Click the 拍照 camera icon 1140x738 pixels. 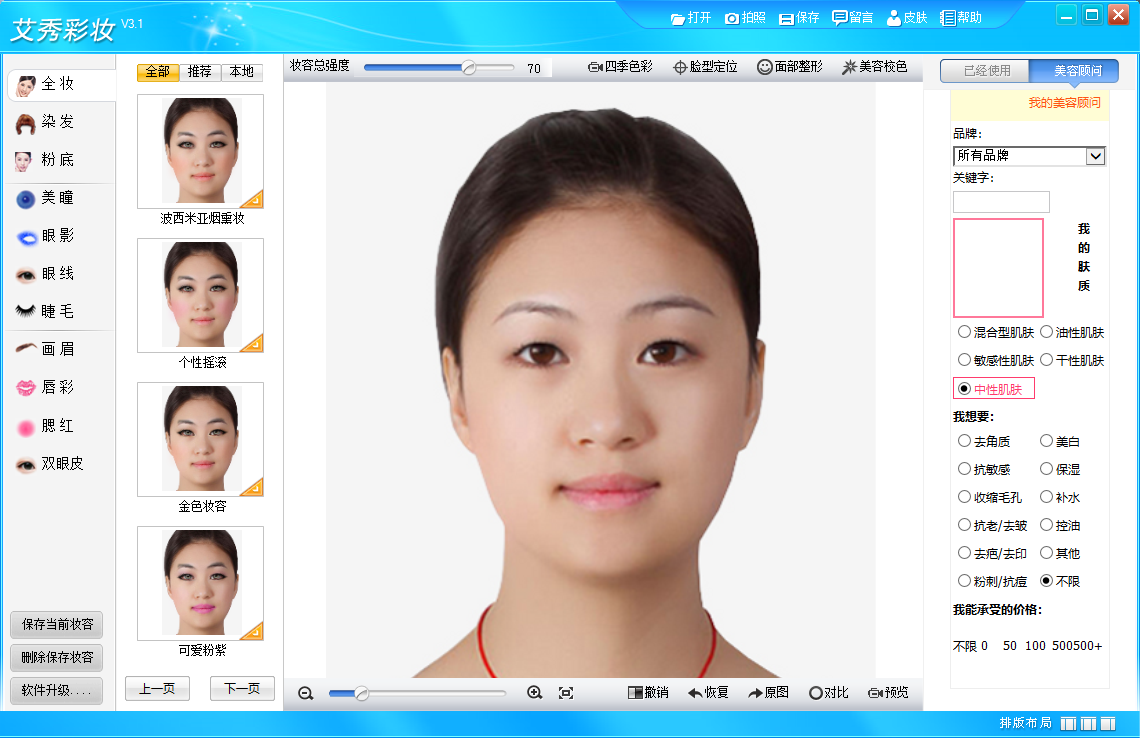coord(731,18)
